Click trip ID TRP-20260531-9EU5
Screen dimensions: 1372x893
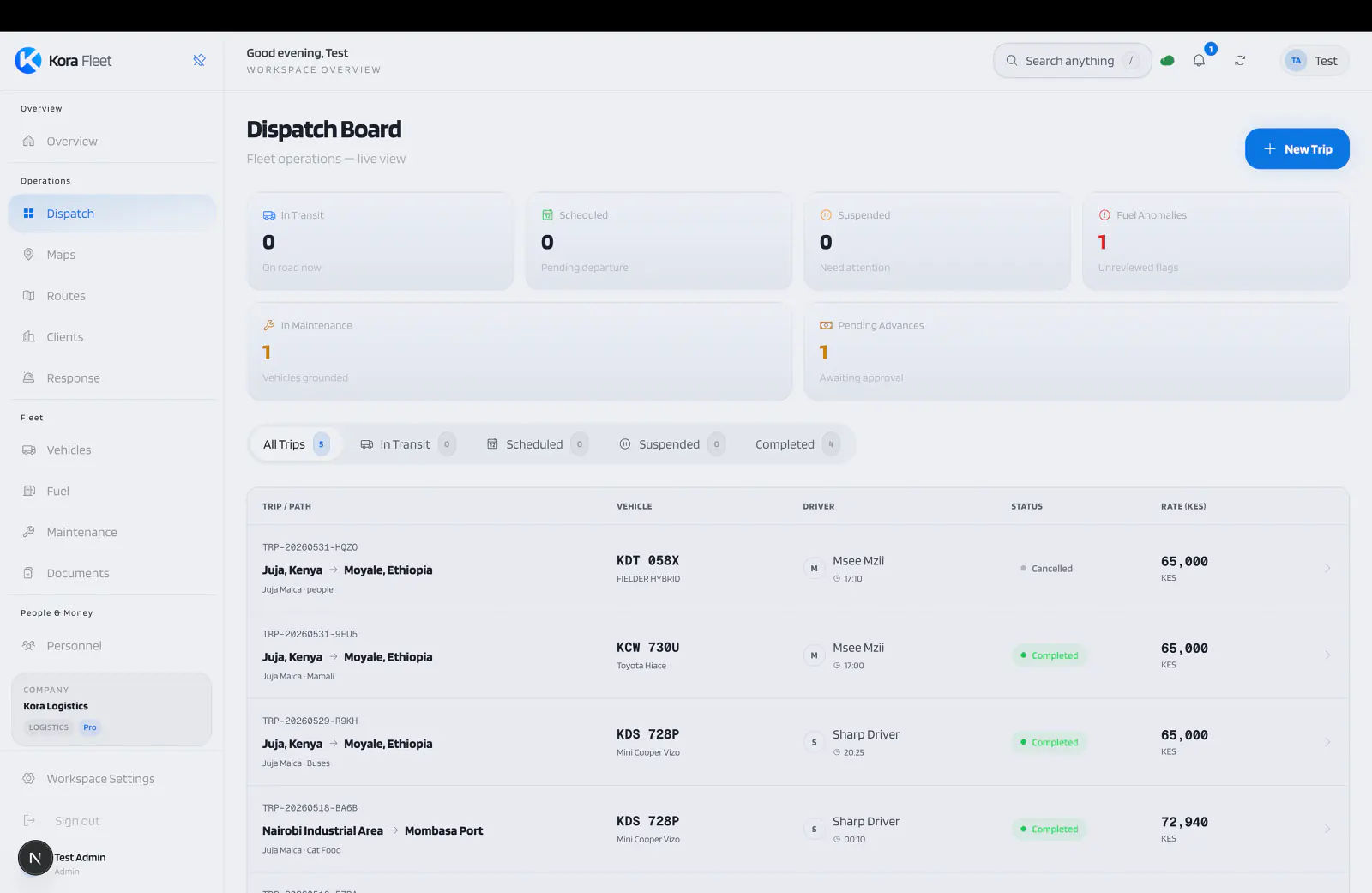310,634
